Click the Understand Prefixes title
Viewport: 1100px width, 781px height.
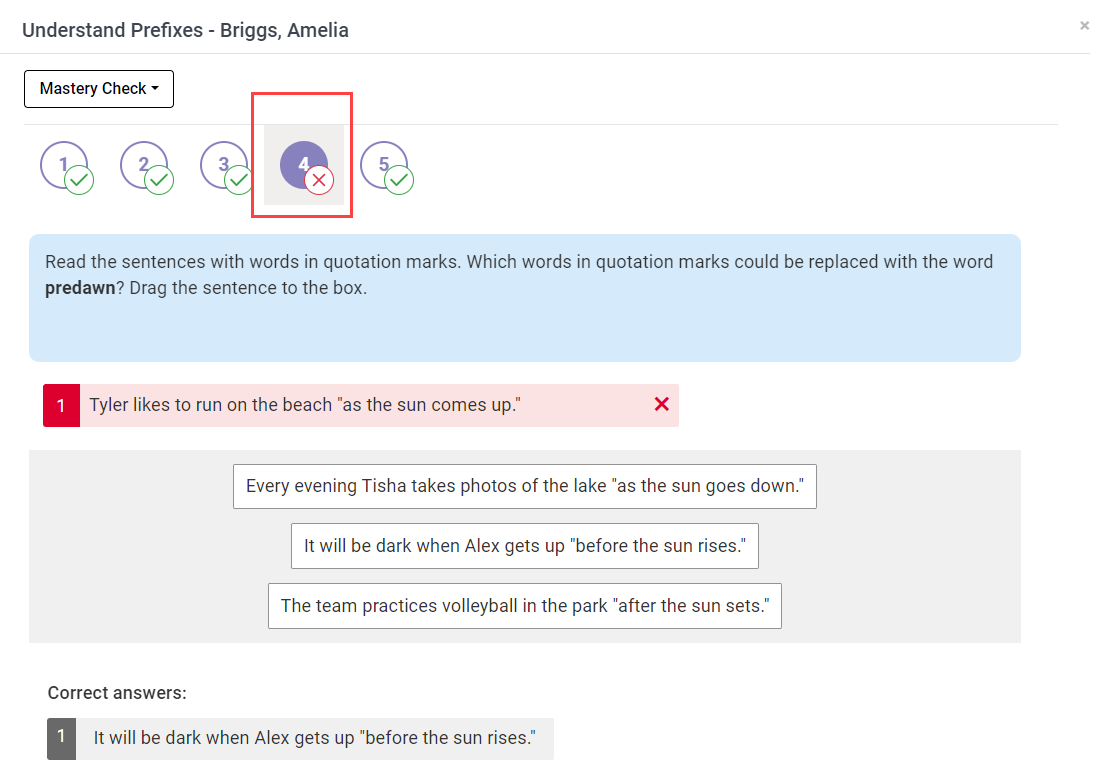(185, 30)
